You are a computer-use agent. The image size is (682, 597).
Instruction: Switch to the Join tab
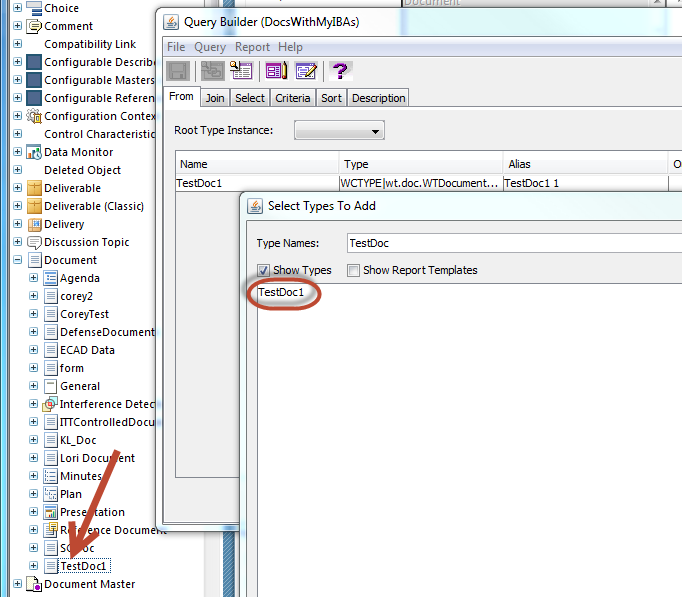pyautogui.click(x=215, y=98)
